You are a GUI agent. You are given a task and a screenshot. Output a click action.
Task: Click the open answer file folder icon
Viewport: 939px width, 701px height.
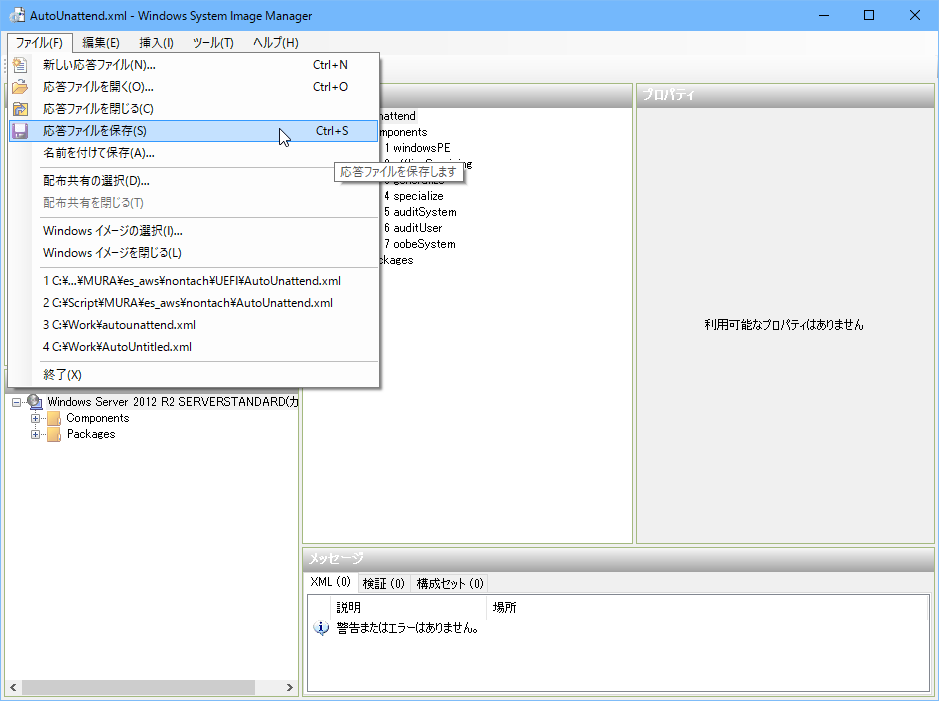[20, 87]
